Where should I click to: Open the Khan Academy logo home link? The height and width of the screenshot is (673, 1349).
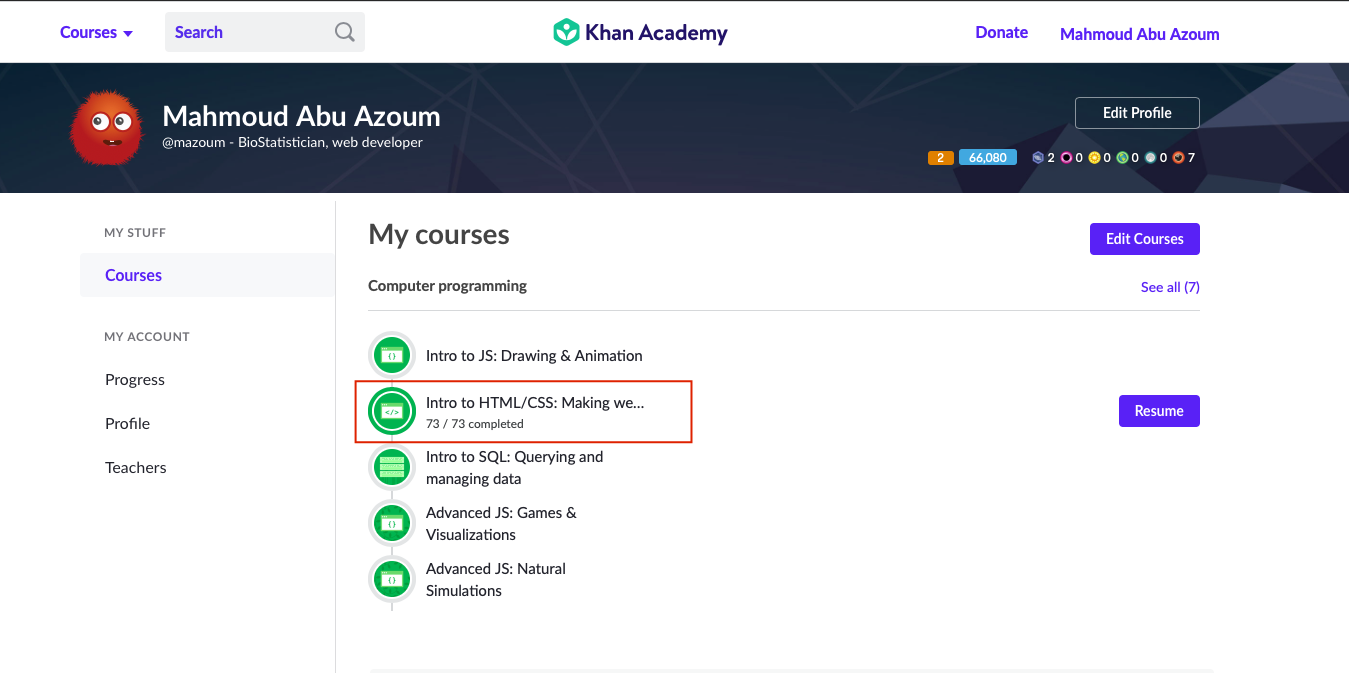[640, 32]
